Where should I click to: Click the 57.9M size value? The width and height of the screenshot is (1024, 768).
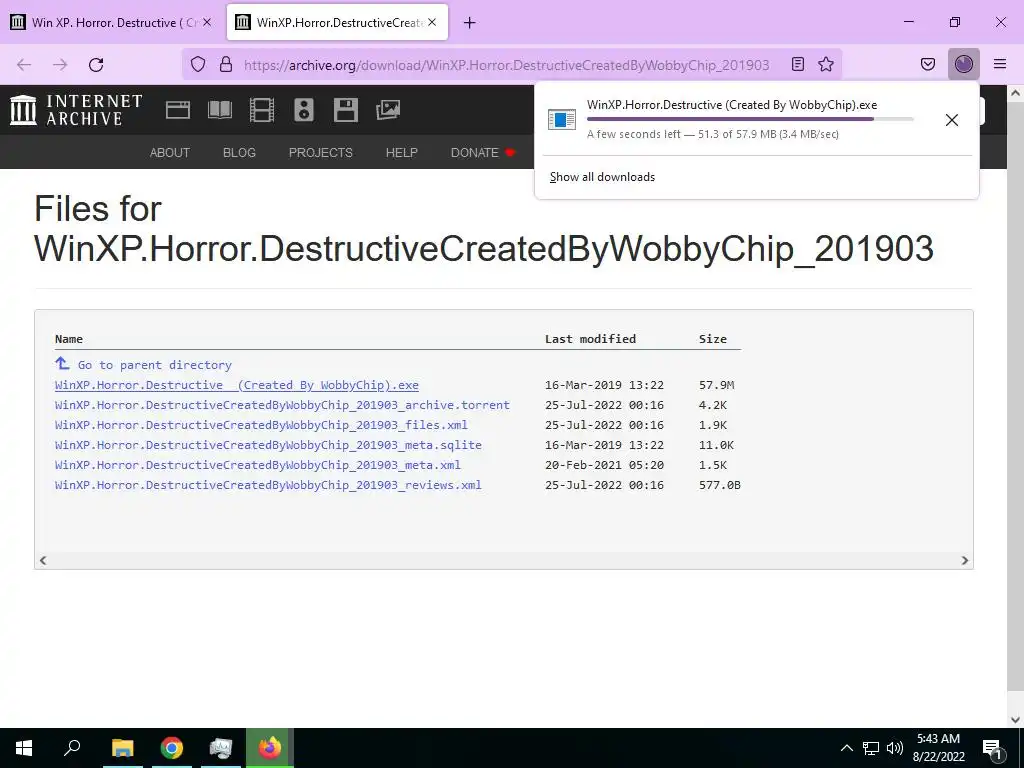(716, 385)
